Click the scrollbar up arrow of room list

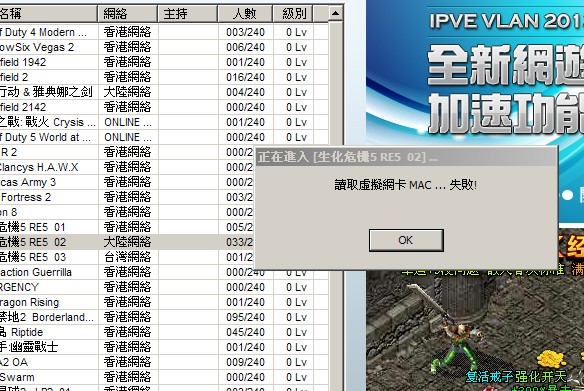coord(335,14)
